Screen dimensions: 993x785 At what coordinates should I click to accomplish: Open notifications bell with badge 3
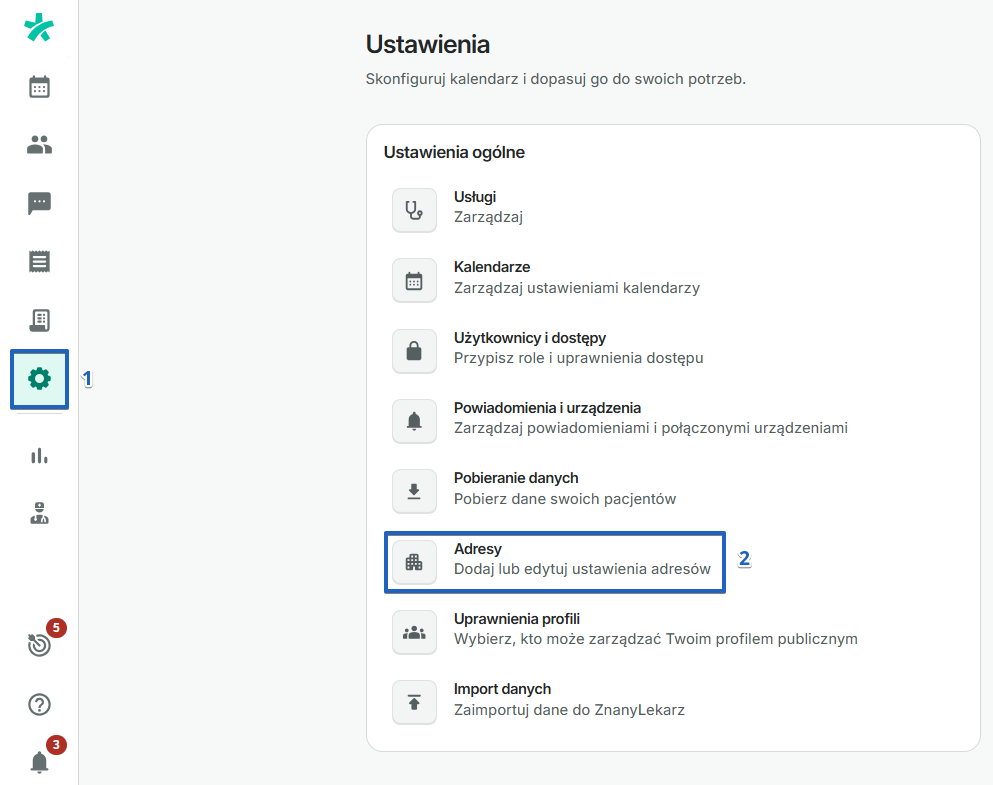pos(39,761)
